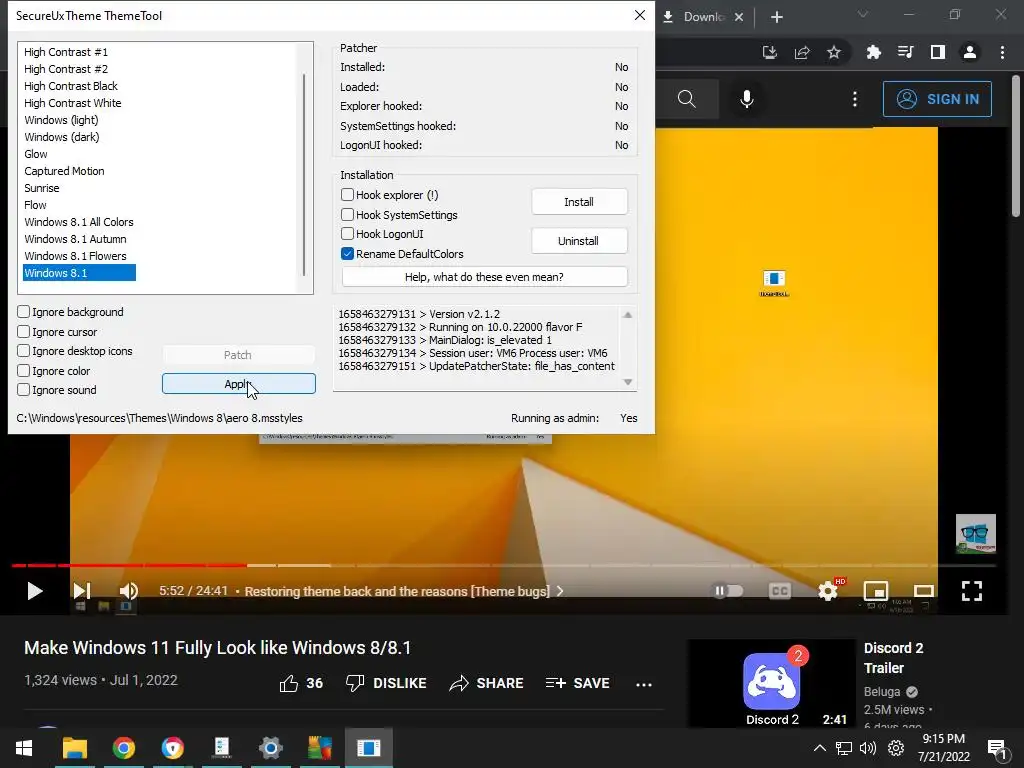Viewport: 1024px width, 768px height.
Task: Seek on the video progress bar
Action: point(504,566)
